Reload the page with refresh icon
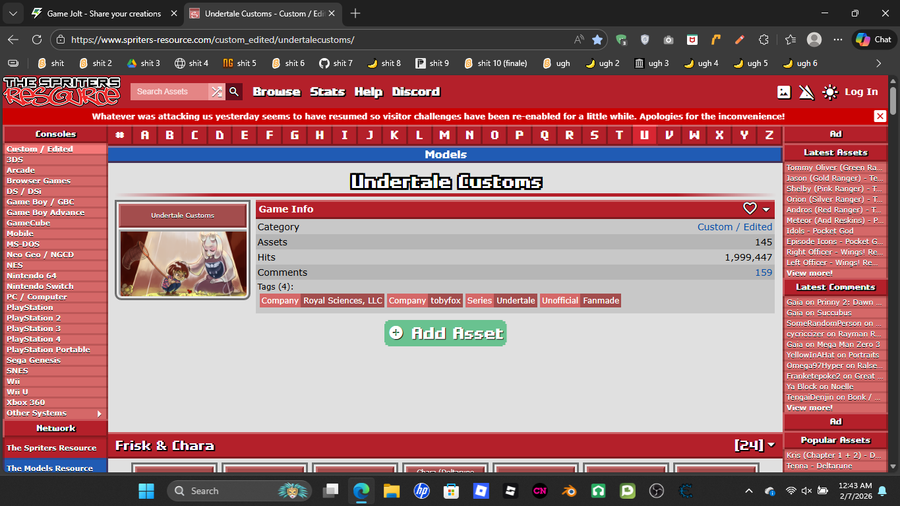This screenshot has width=900, height=506. click(37, 40)
